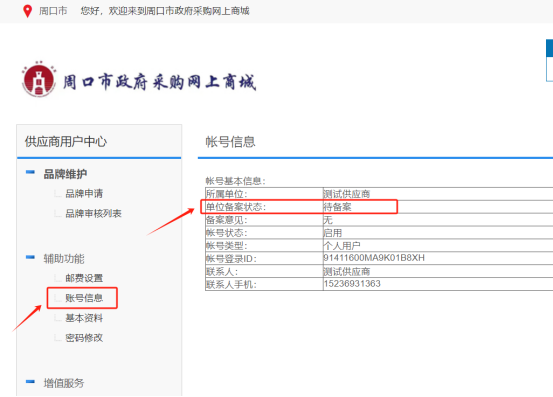Click the 个人用户 account type value
The image size is (553, 397).
(x=342, y=246)
